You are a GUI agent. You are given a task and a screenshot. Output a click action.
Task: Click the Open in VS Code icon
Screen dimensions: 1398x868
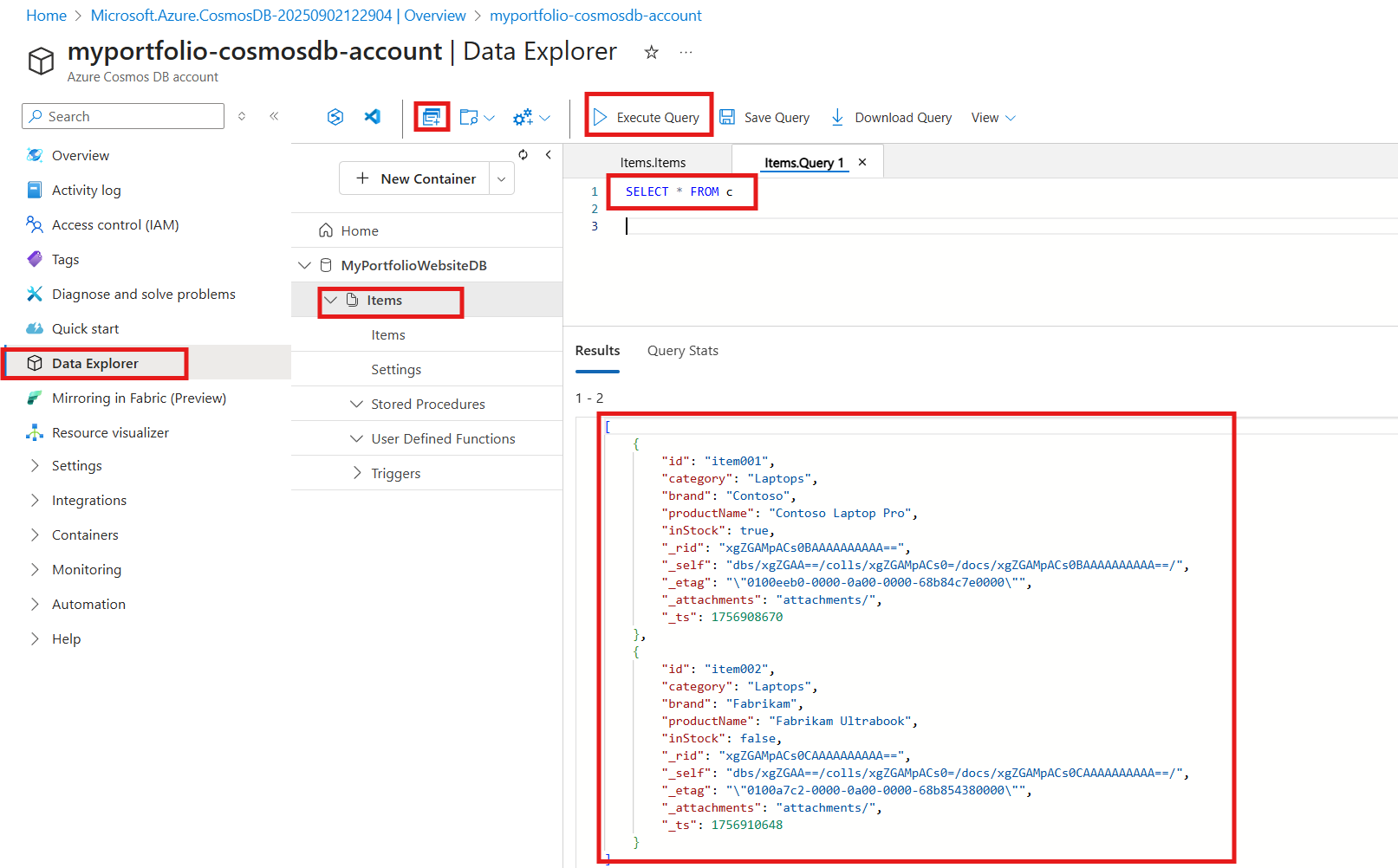click(373, 116)
